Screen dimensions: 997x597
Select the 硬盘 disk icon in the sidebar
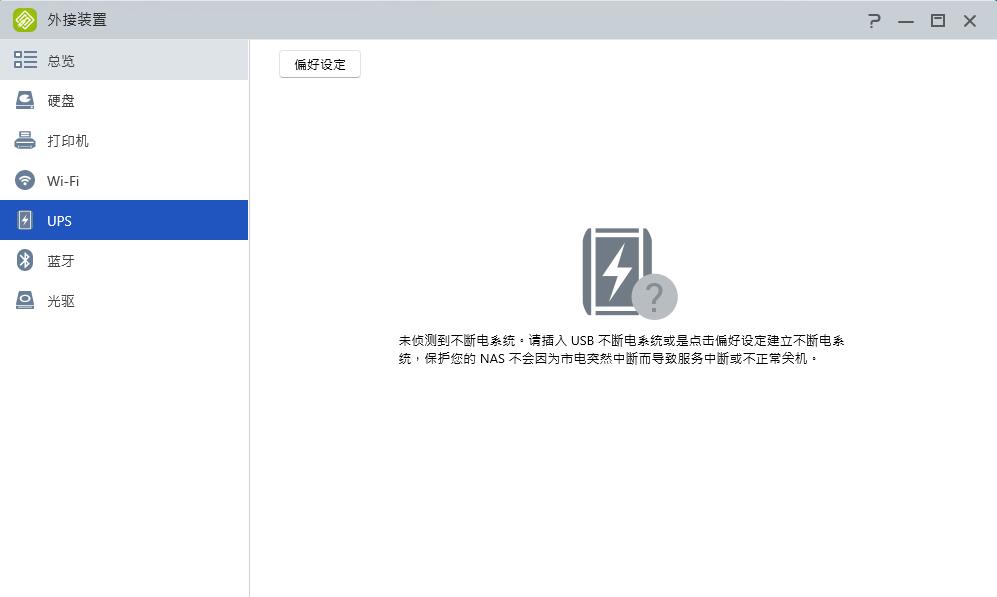24,100
